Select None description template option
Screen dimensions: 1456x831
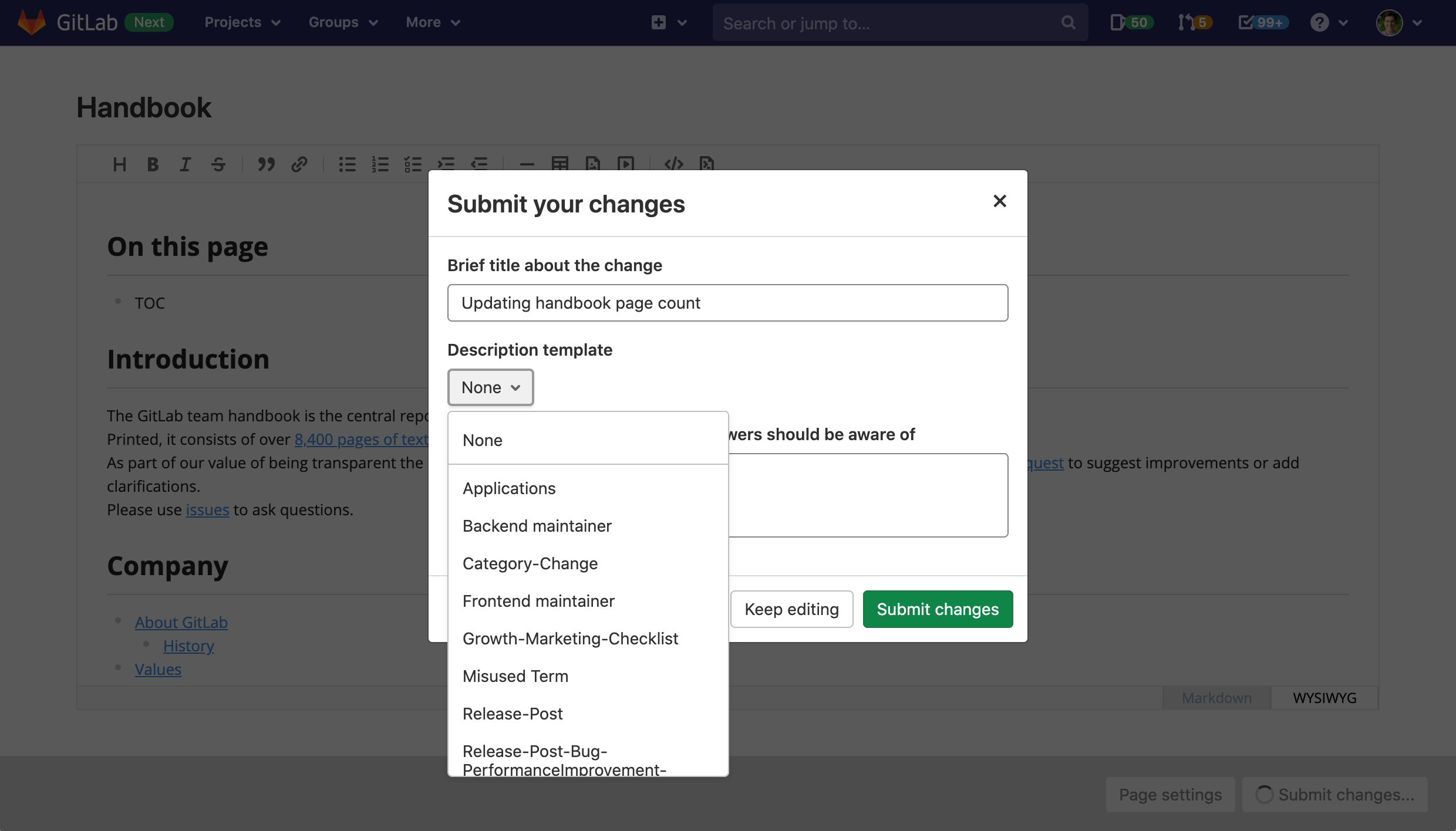482,439
